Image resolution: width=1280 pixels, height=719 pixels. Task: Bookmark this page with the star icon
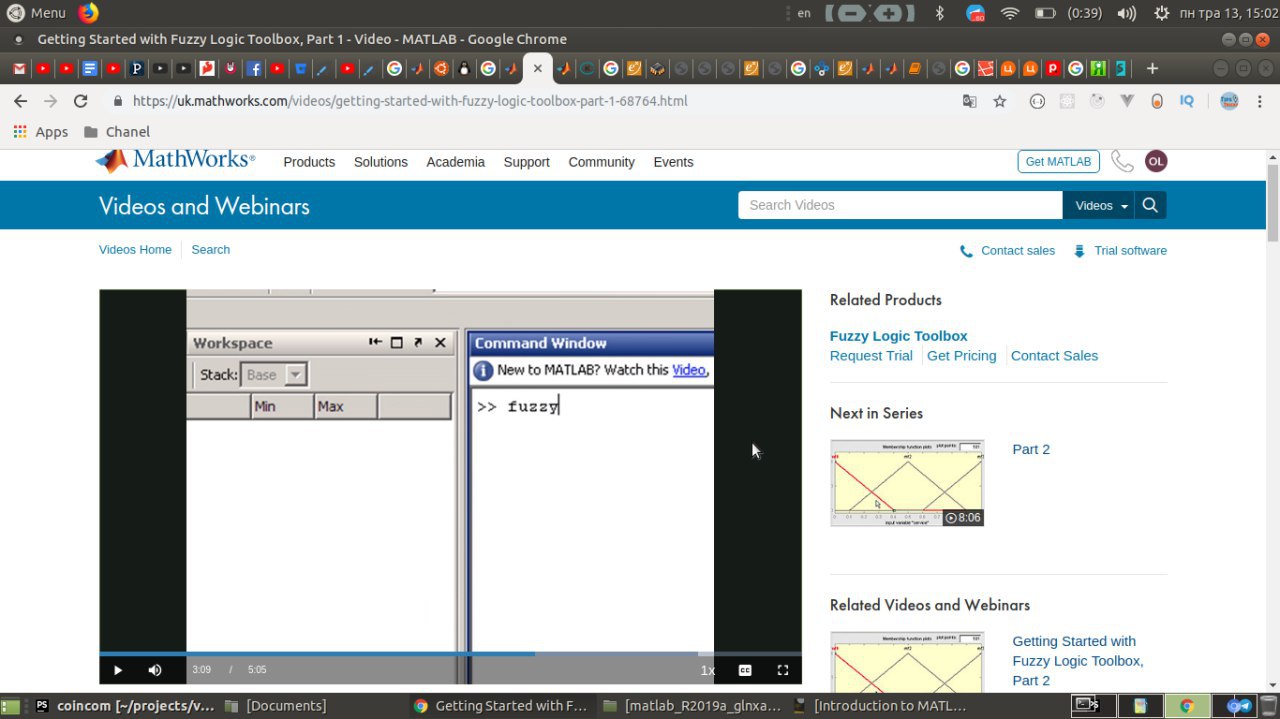[x=999, y=101]
